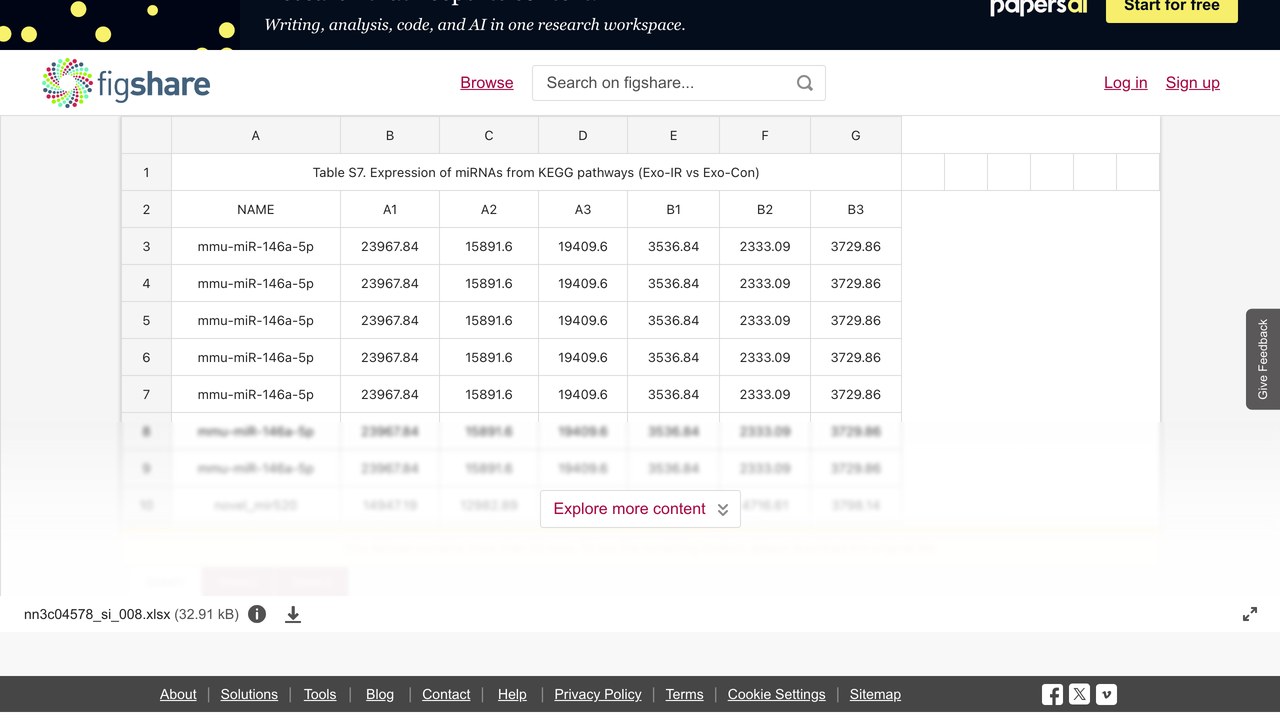Open the Browse link
Image resolution: width=1280 pixels, height=720 pixels.
click(487, 83)
